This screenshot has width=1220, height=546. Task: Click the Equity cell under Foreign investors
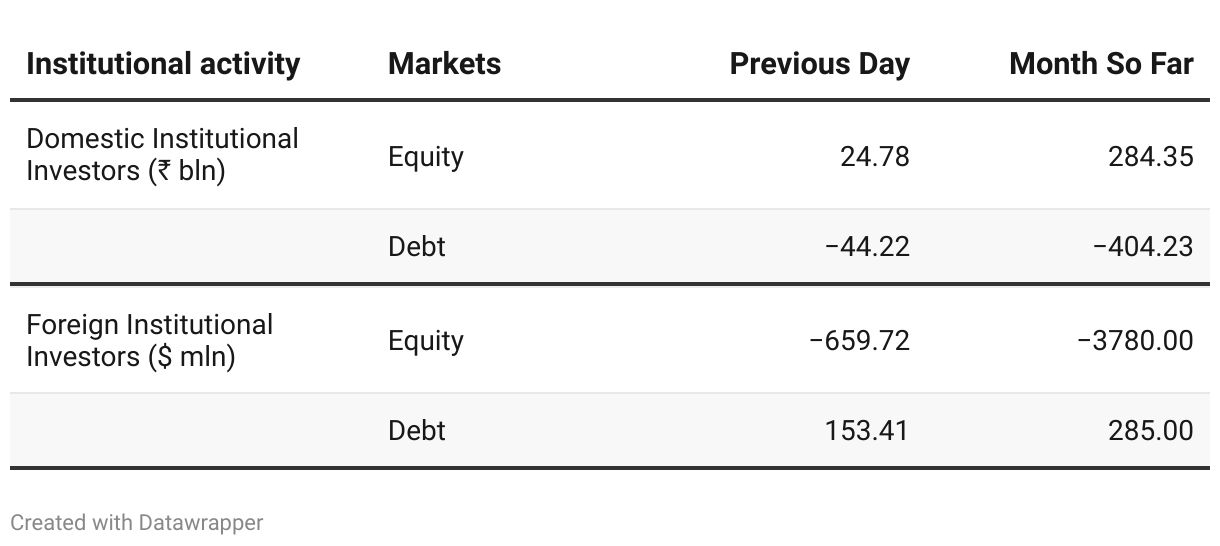coord(426,341)
